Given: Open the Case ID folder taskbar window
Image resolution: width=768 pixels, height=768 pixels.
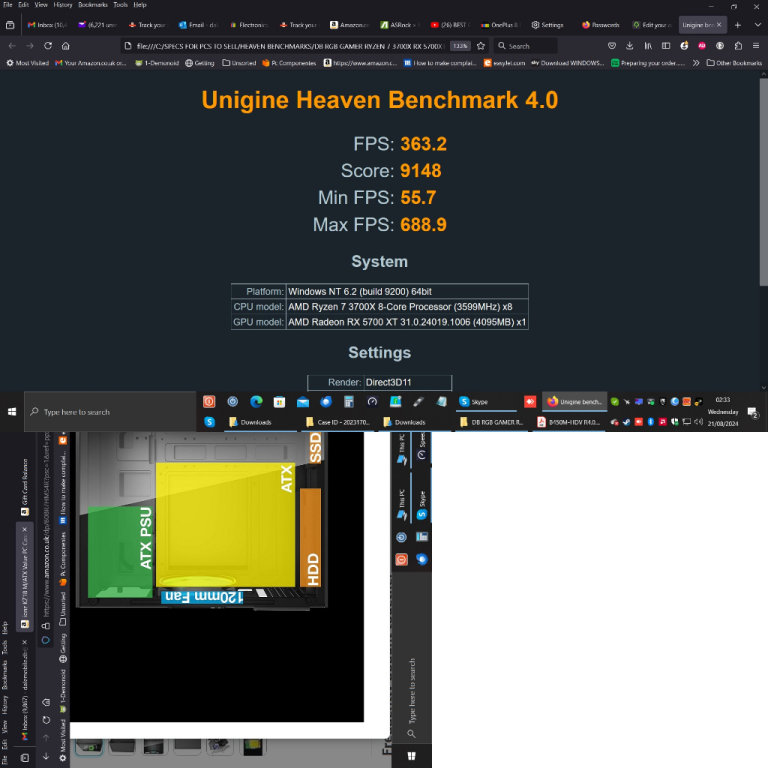Looking at the screenshot, I should [x=337, y=422].
